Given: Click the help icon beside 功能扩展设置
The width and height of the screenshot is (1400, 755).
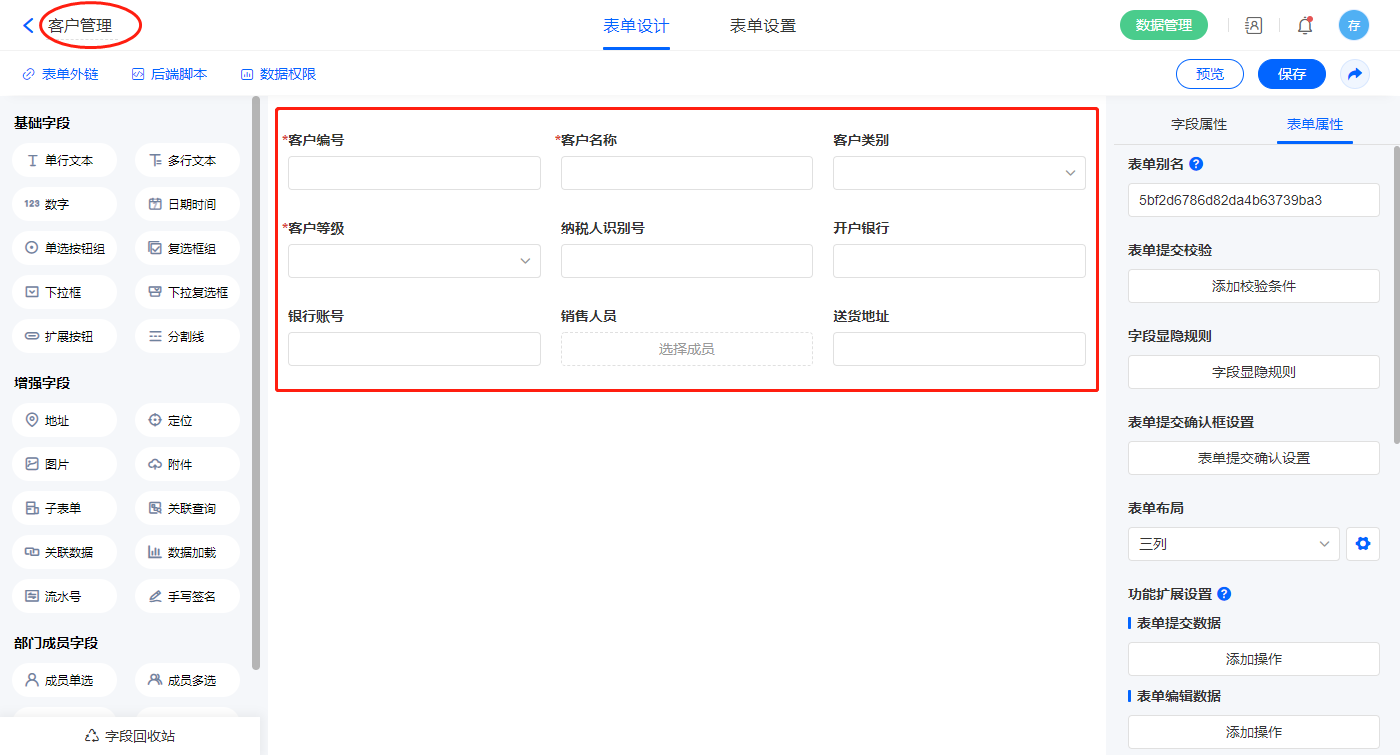Looking at the screenshot, I should pos(1224,594).
